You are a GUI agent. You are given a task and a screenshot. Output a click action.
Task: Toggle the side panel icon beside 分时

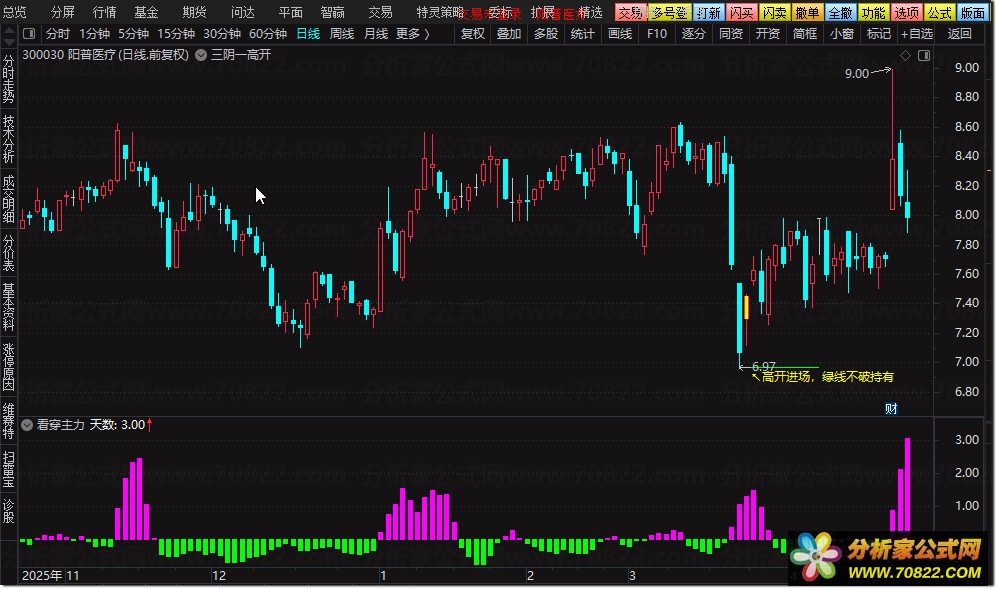coord(29,33)
